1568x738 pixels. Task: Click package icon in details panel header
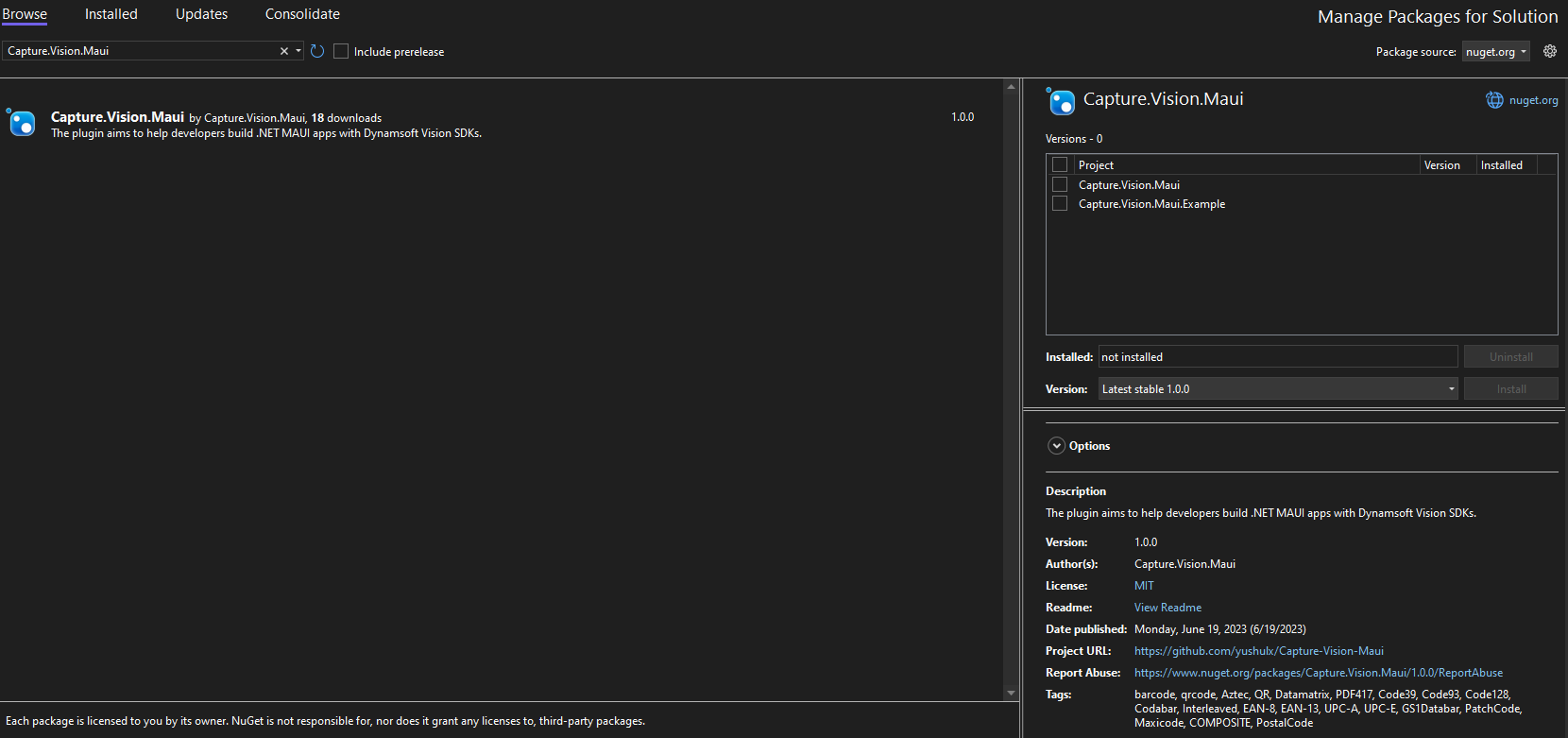click(x=1061, y=101)
